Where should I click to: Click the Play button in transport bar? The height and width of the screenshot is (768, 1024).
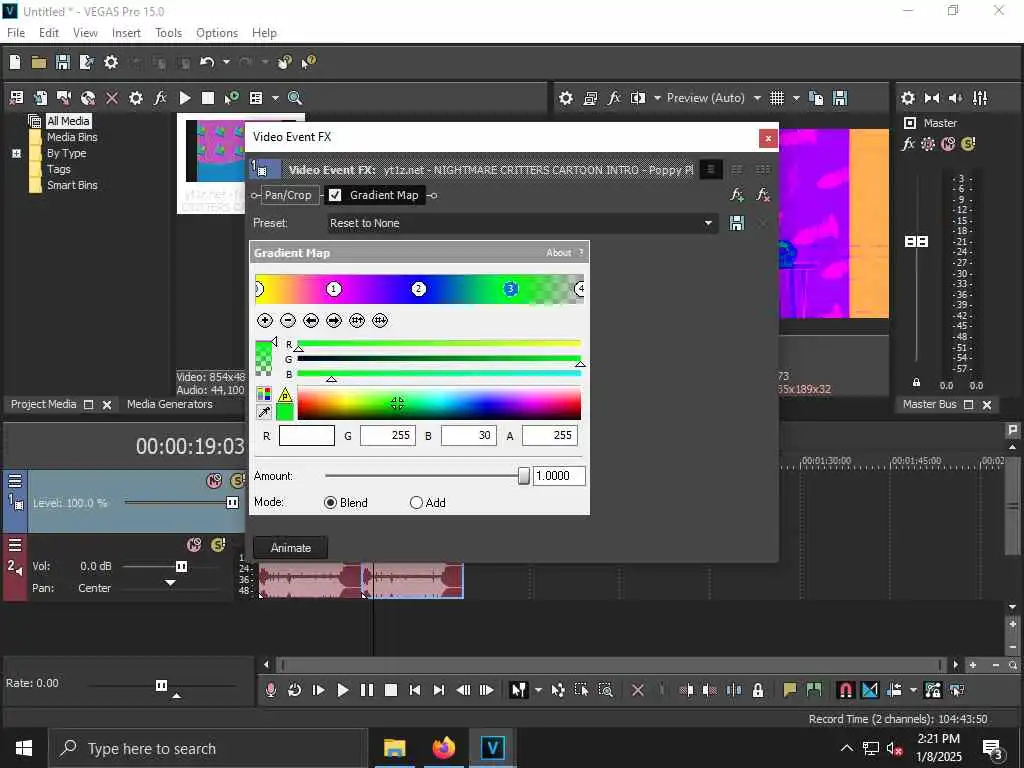coord(342,690)
